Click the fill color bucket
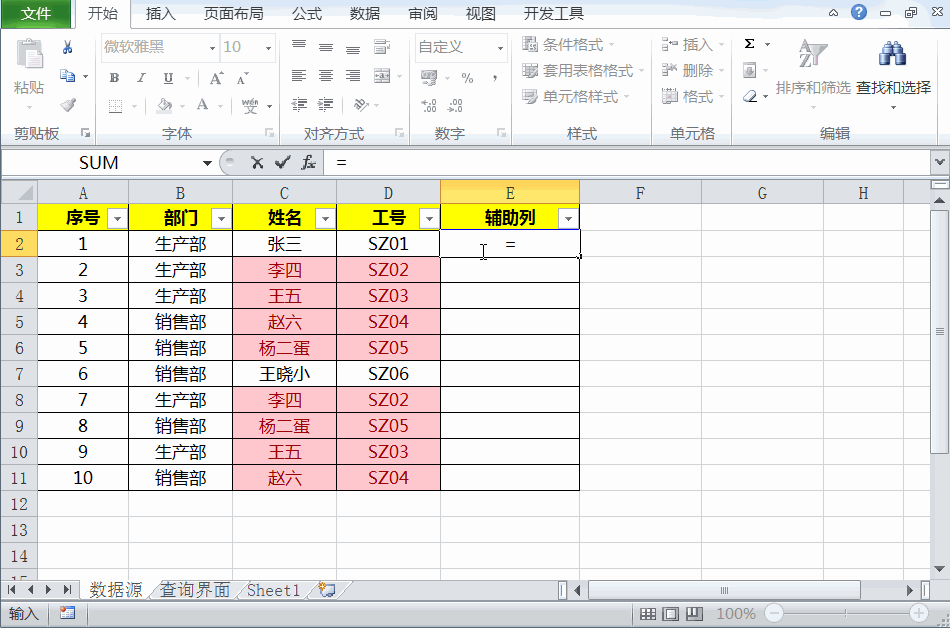Viewport: 950px width, 628px height. pyautogui.click(x=164, y=105)
